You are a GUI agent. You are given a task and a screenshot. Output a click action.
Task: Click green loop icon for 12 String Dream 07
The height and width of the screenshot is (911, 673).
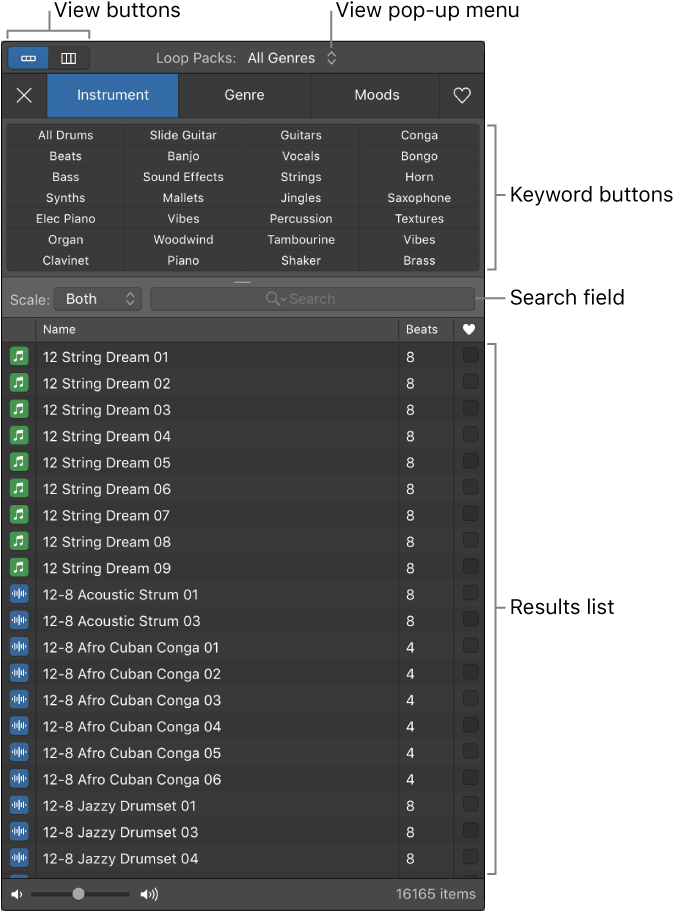click(x=19, y=515)
